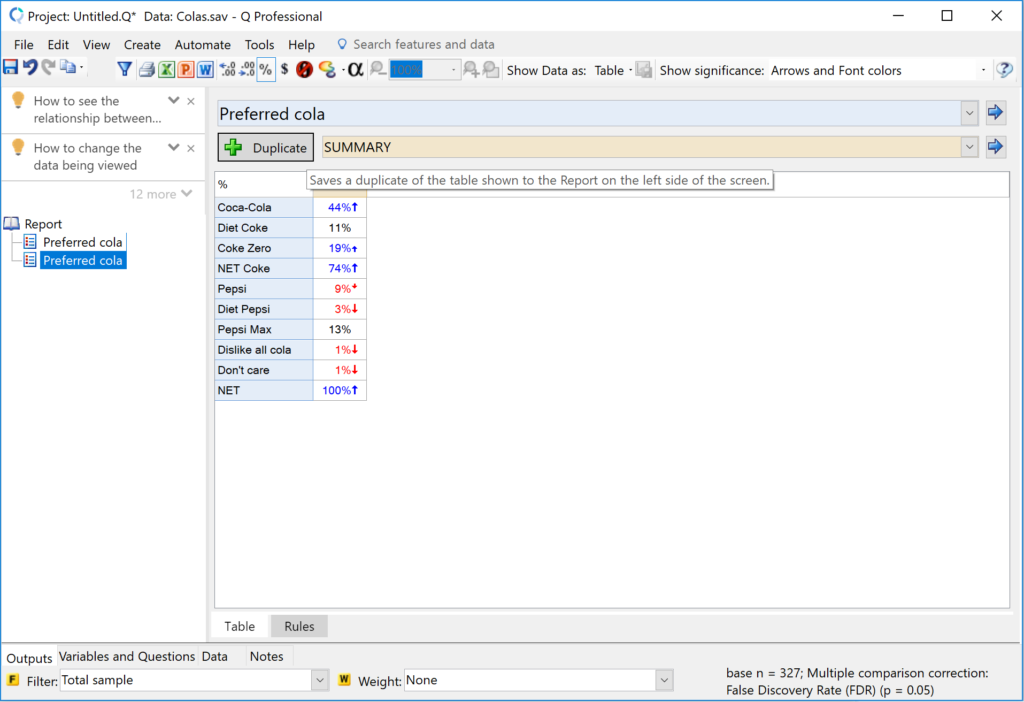Open the Edit menu
The width and height of the screenshot is (1024, 702).
point(58,44)
